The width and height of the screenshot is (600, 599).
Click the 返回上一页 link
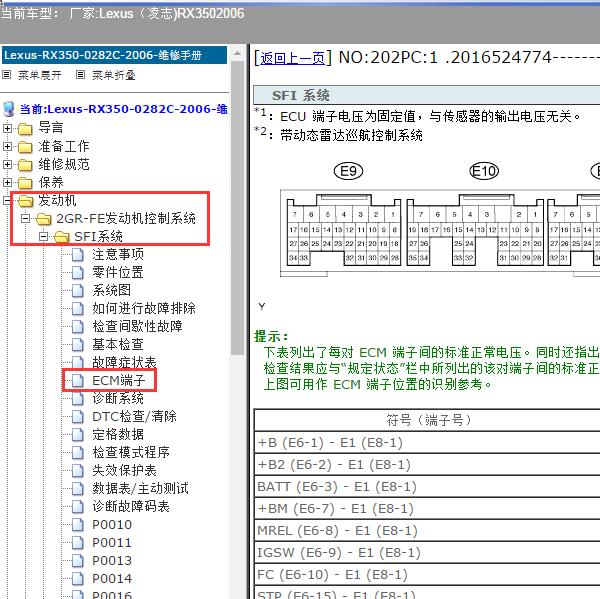click(x=292, y=58)
